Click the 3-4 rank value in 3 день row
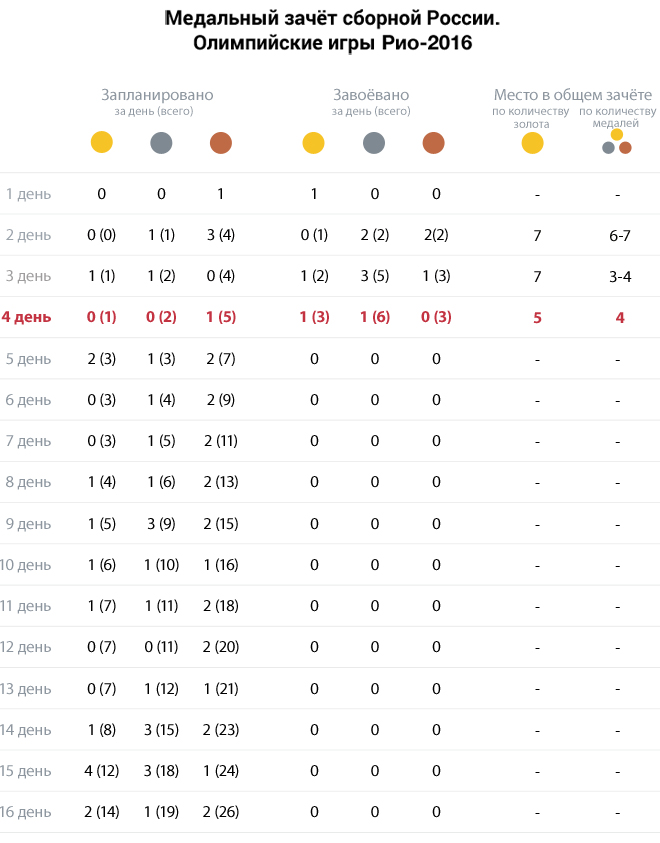The height and width of the screenshot is (843, 660). [620, 277]
